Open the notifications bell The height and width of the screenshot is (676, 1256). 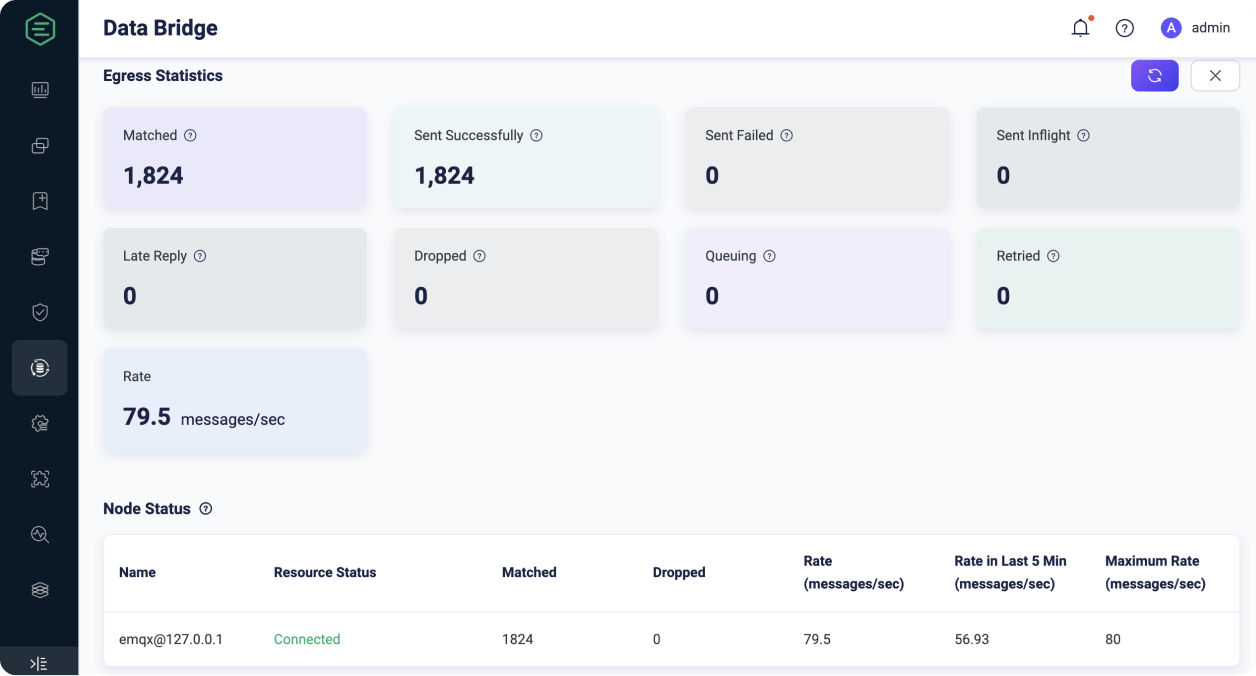click(x=1081, y=28)
